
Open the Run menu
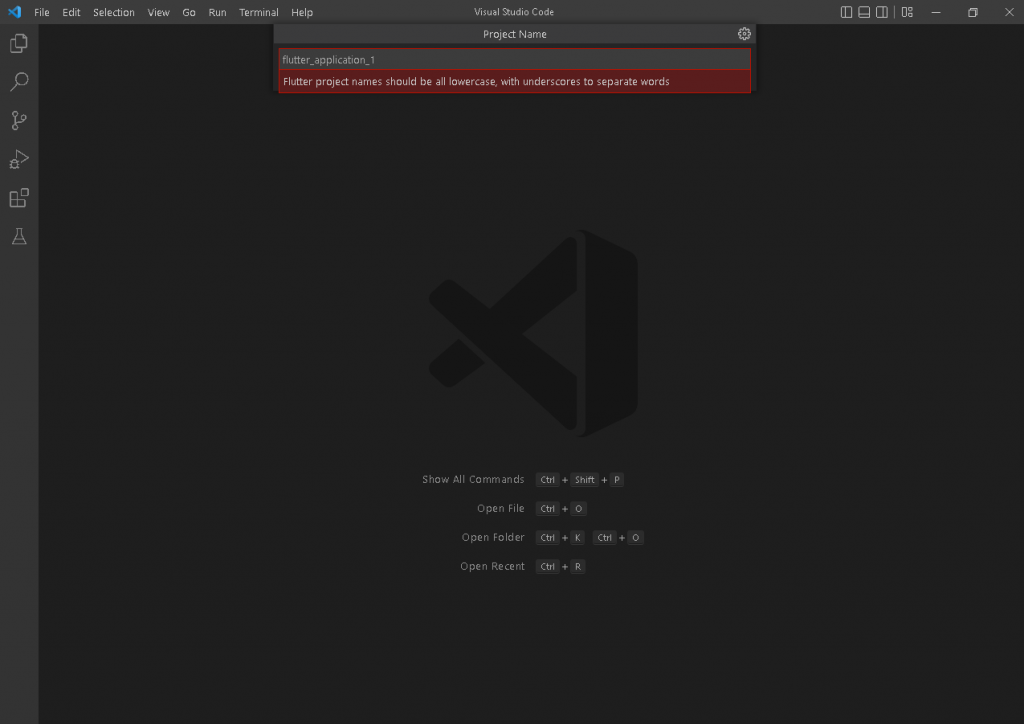tap(217, 12)
